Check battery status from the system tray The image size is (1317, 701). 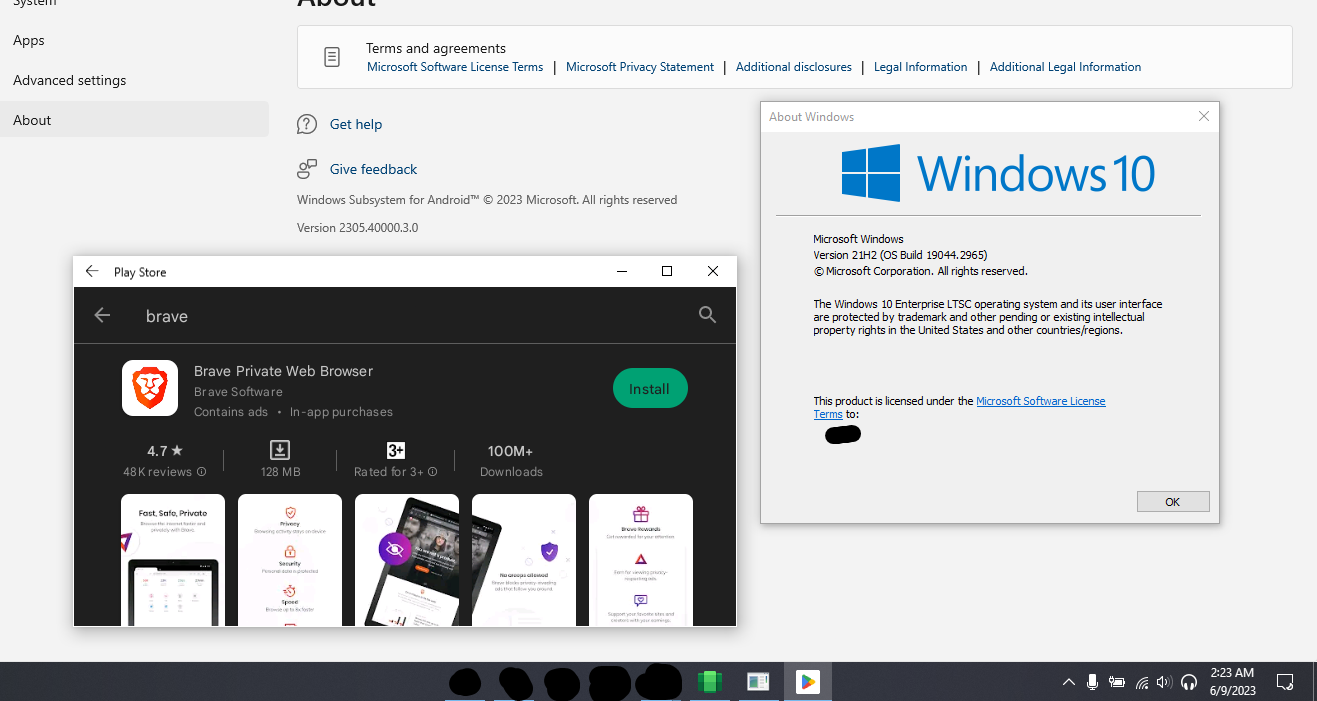click(1116, 681)
